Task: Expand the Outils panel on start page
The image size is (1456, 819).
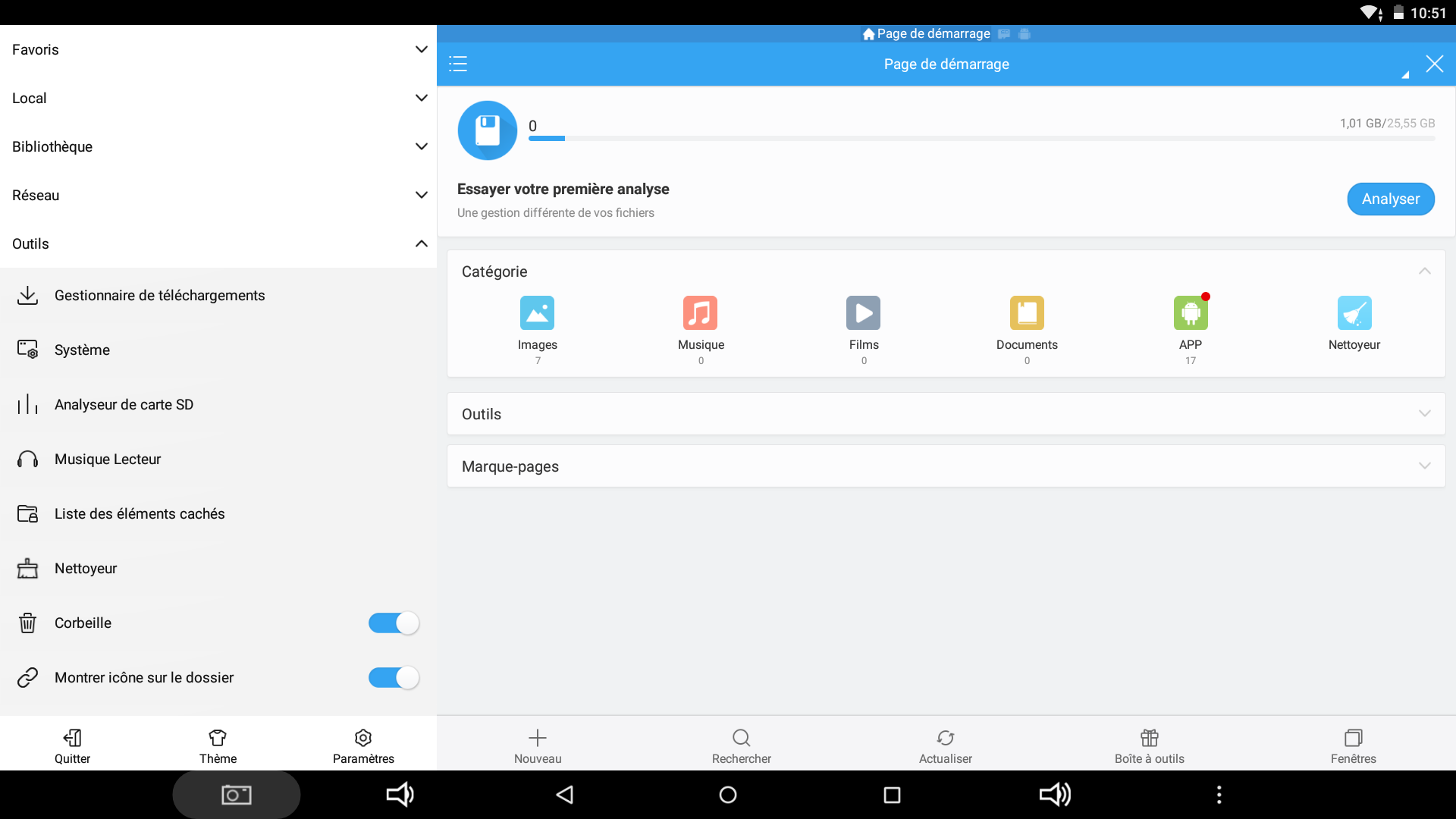Action: pyautogui.click(x=1424, y=413)
